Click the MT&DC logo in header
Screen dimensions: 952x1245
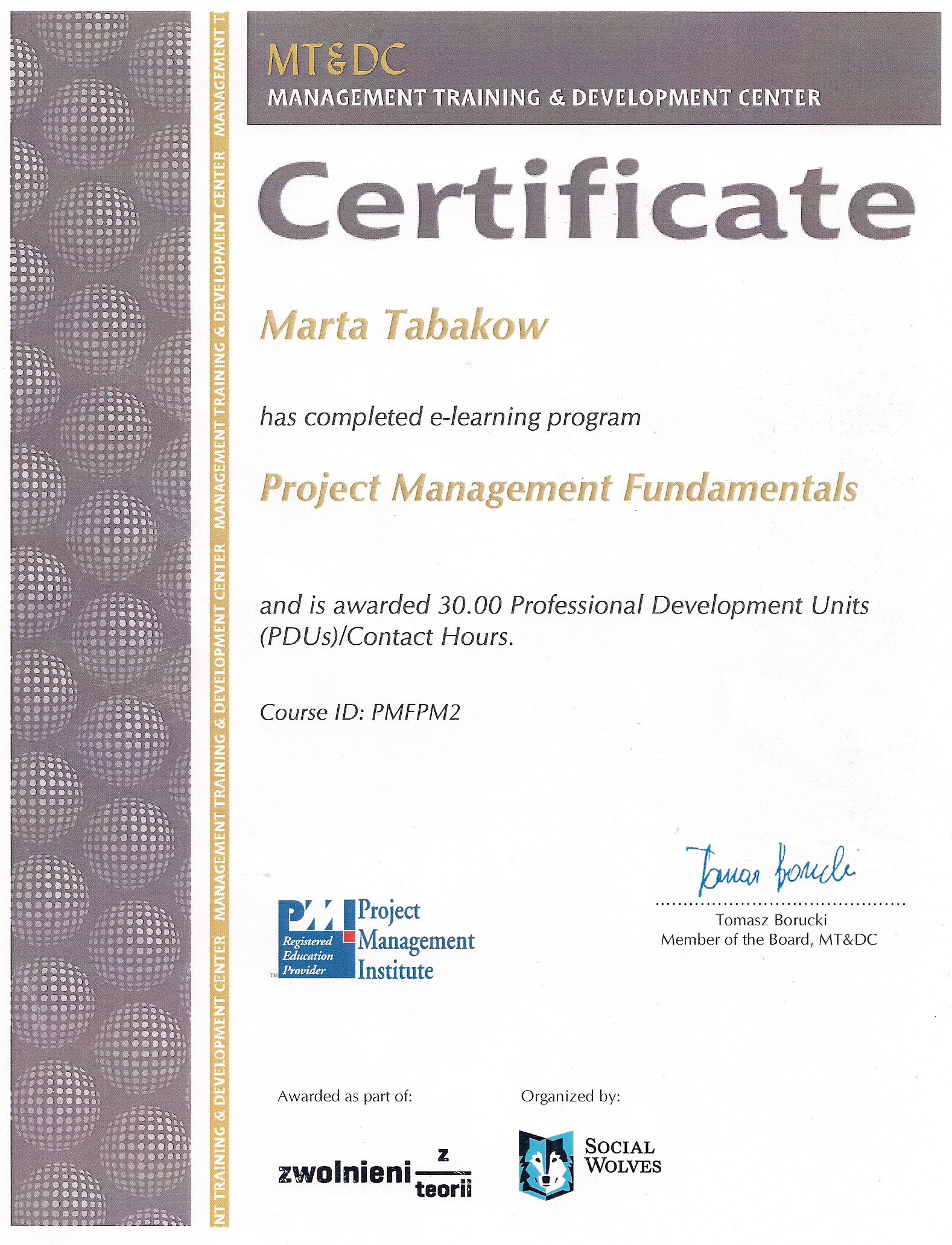[x=336, y=60]
